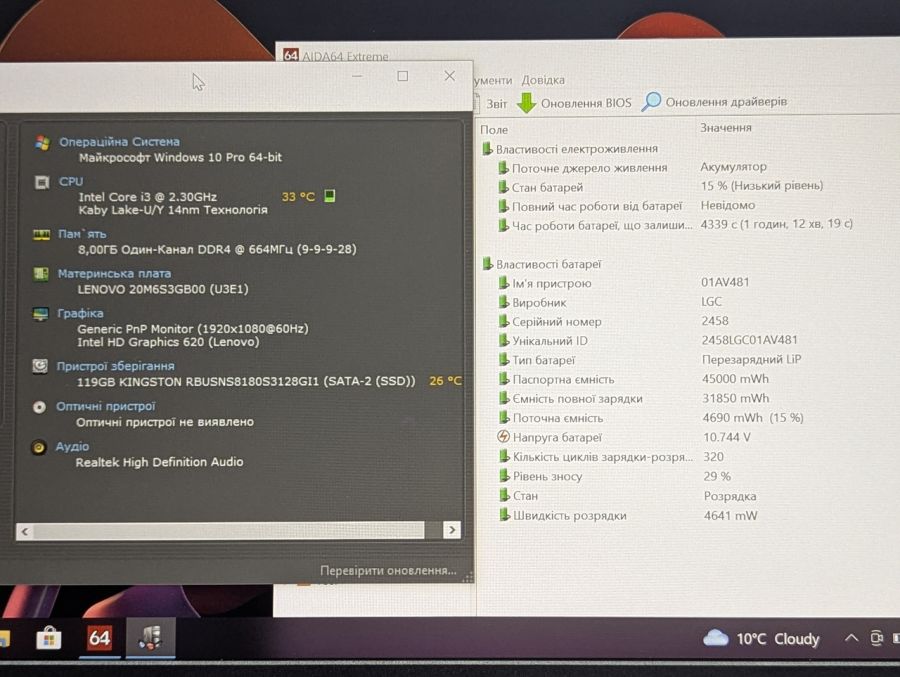Screen dimensions: 900x677
Task: Open the weather widget showing 10°C Cloudy
Action: tap(761, 639)
